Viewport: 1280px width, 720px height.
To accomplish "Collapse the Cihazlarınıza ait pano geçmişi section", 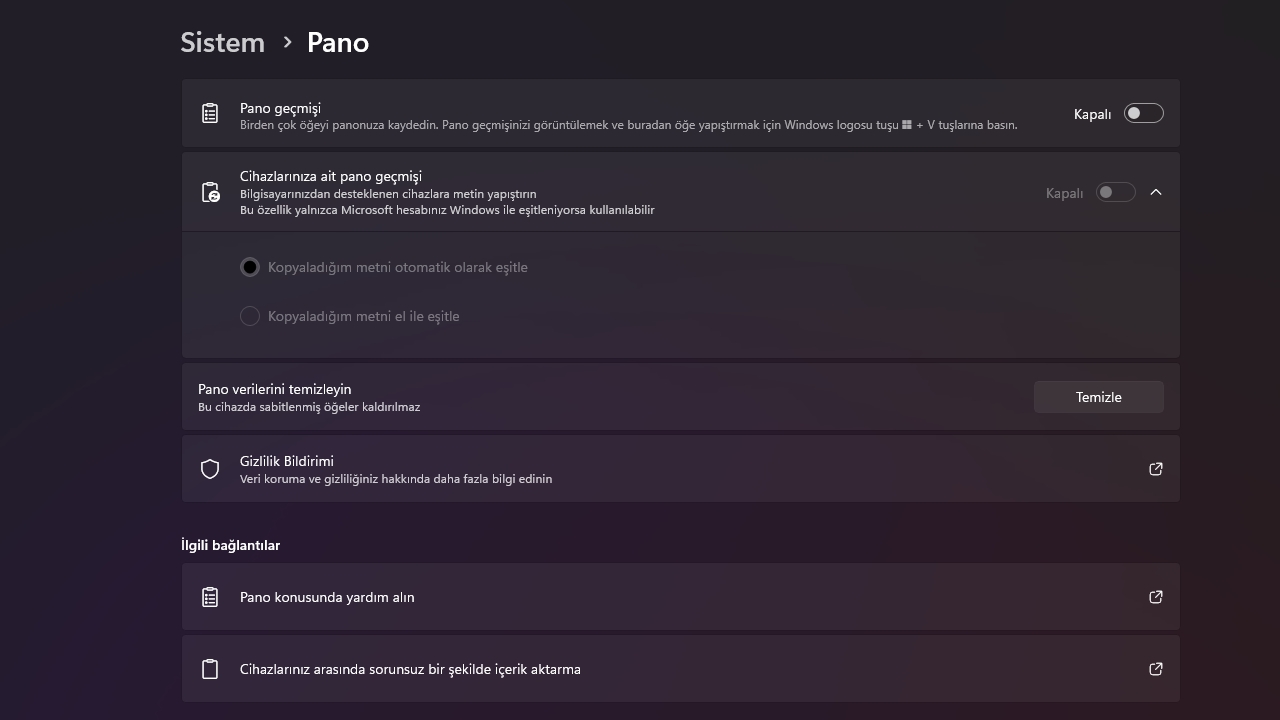I will click(1156, 192).
